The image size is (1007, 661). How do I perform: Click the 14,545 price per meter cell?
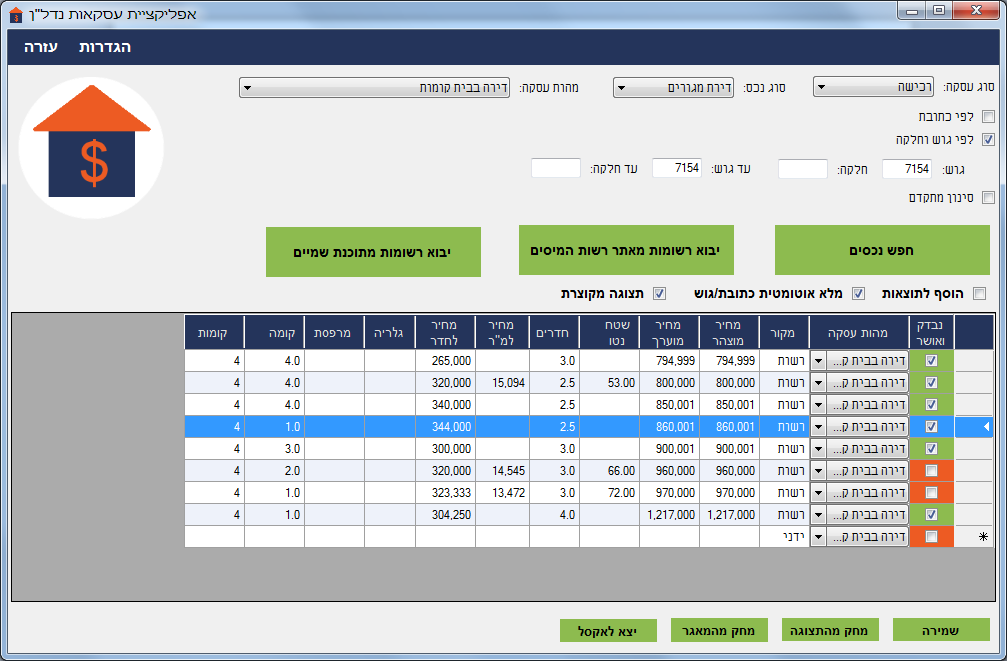coord(502,471)
